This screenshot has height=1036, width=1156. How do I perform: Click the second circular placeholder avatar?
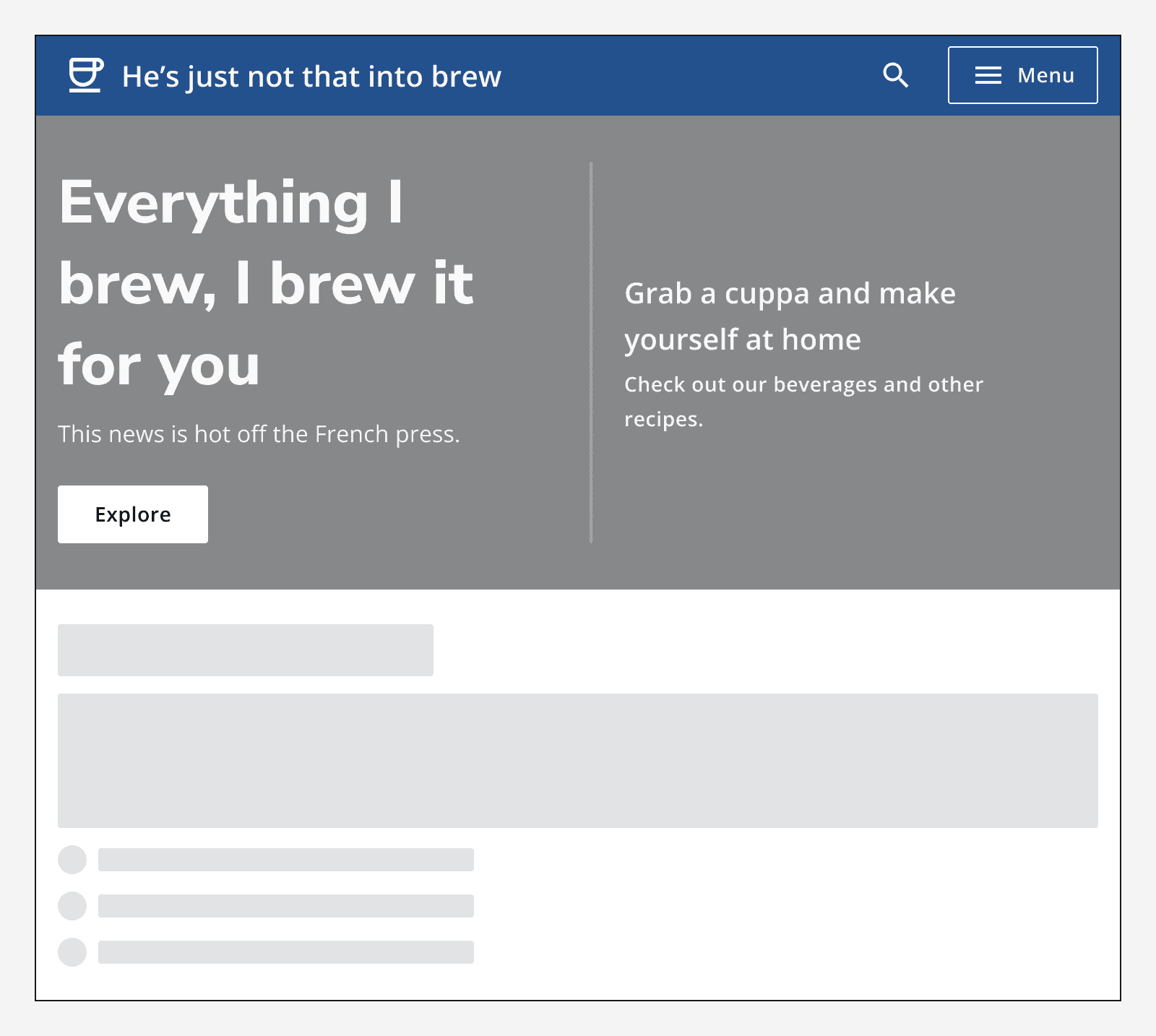pos(72,906)
